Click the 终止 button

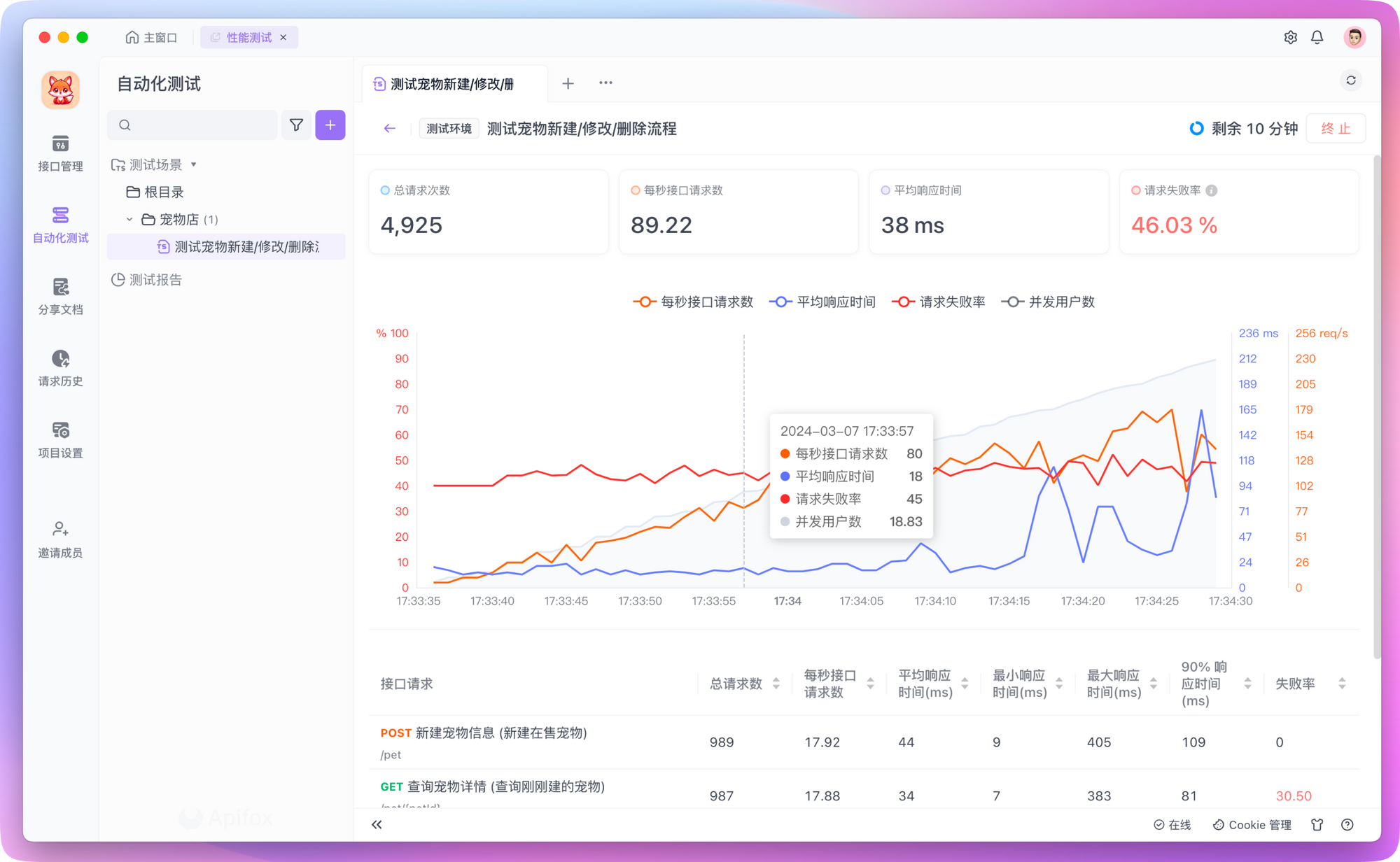1335,129
